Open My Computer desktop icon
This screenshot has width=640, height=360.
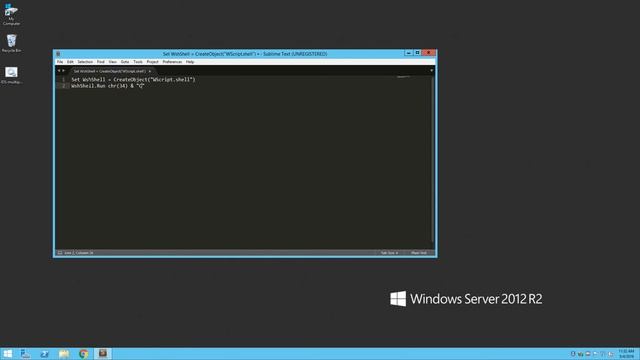pos(11,15)
